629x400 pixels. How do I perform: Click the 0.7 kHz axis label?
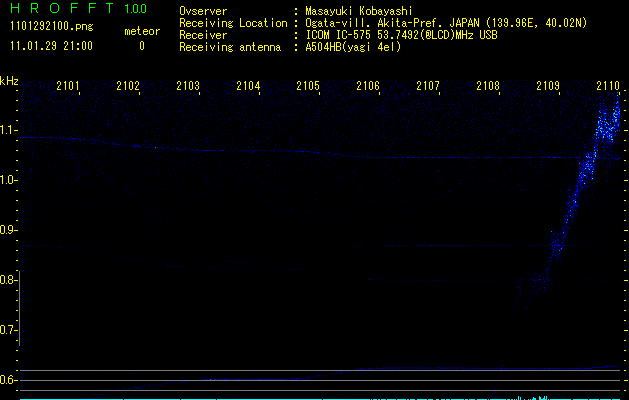coord(7,330)
